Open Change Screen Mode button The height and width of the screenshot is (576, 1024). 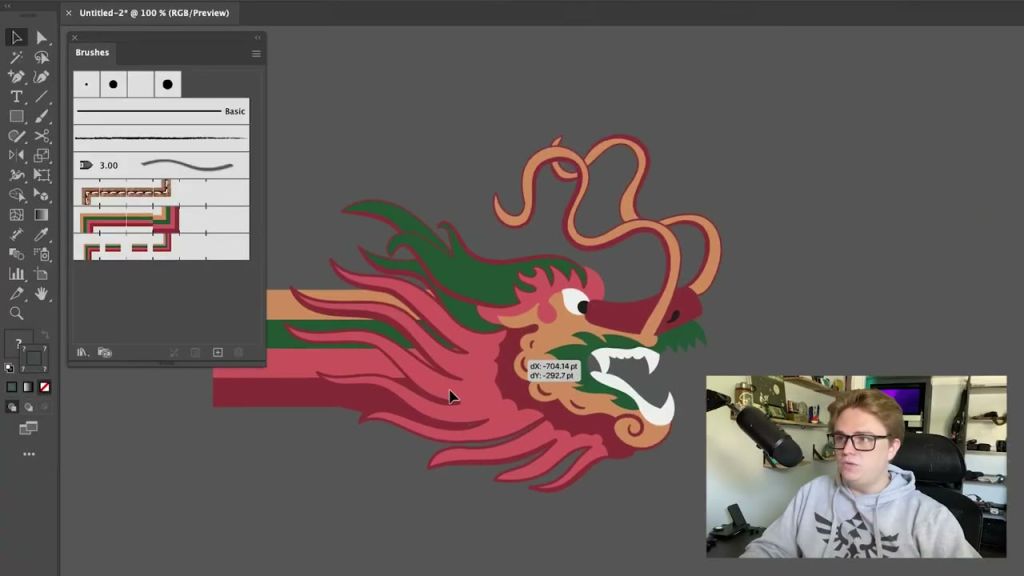[28, 428]
